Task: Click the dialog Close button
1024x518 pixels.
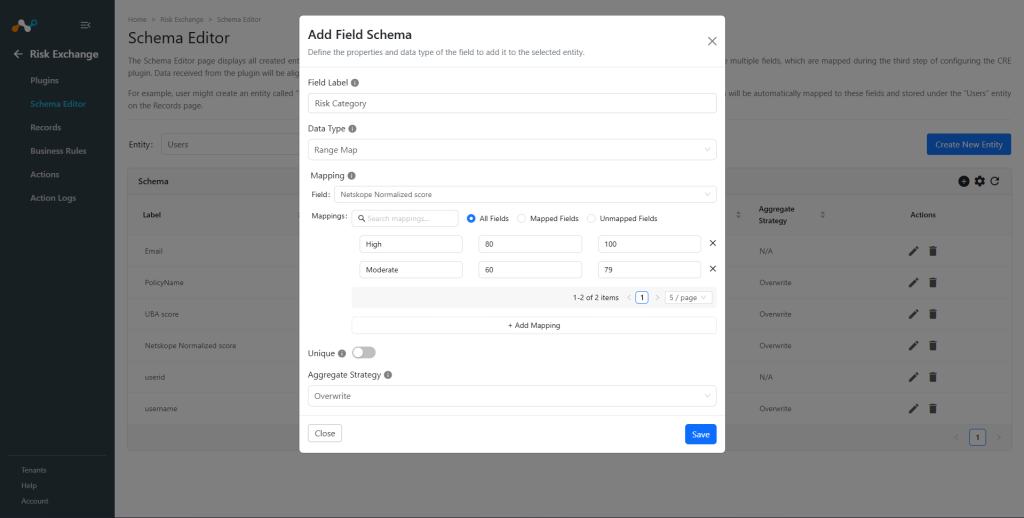Action: tap(325, 433)
